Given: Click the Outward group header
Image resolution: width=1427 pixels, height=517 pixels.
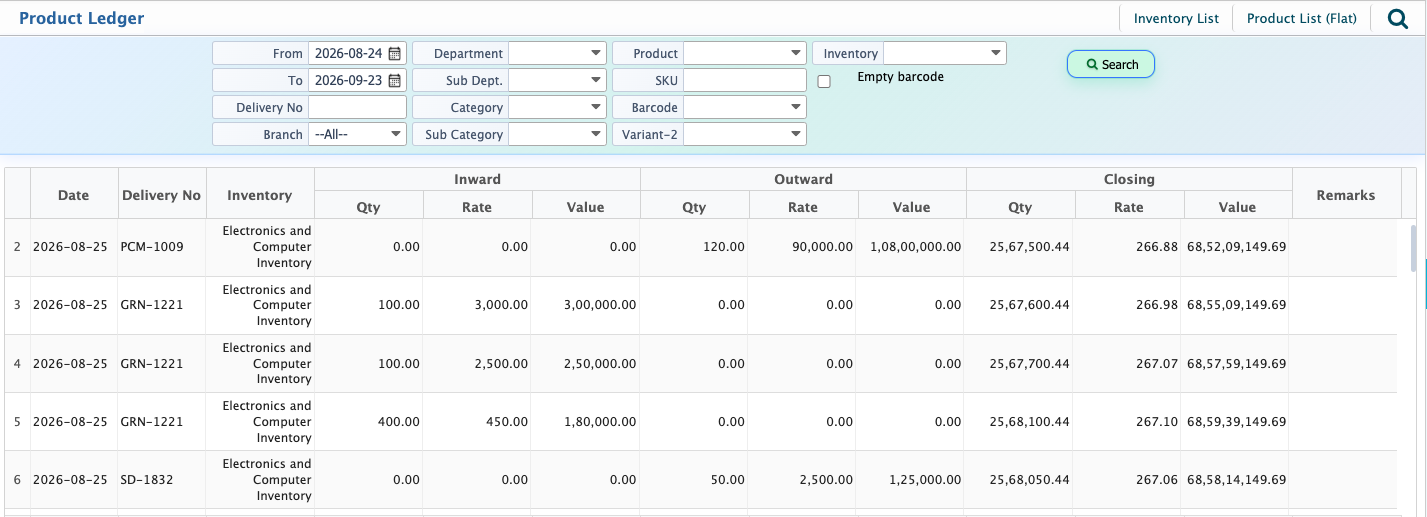Looking at the screenshot, I should tap(803, 179).
